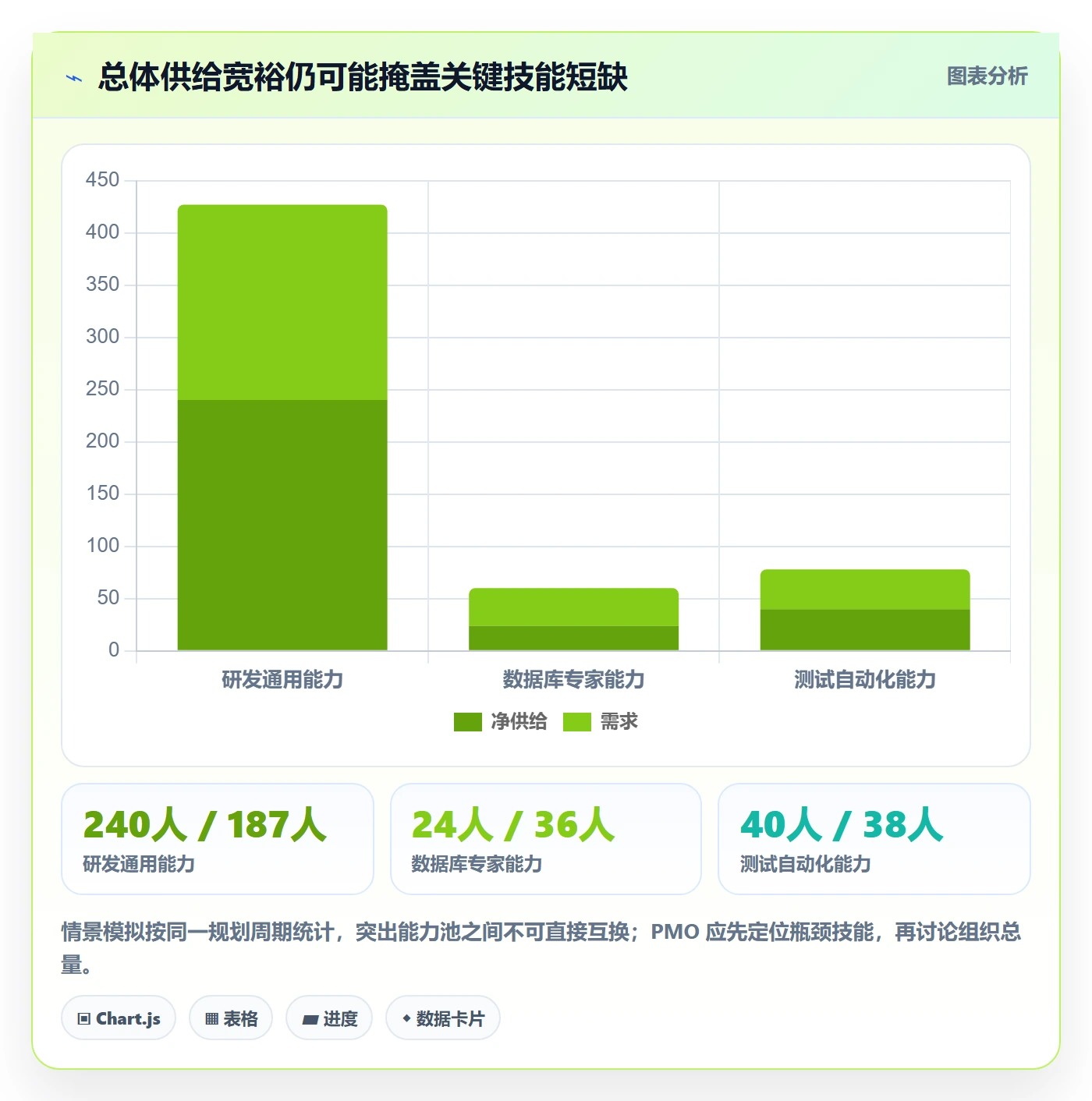Click the grid icon in 表格 chip
The height and width of the screenshot is (1101, 1092).
pos(211,1018)
